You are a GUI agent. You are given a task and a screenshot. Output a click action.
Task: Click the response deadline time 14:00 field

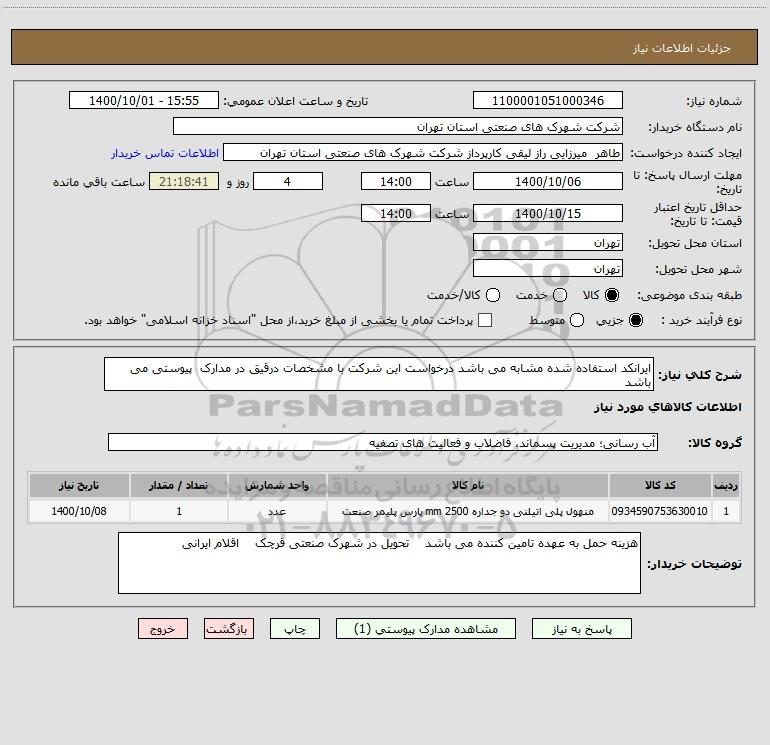click(396, 181)
